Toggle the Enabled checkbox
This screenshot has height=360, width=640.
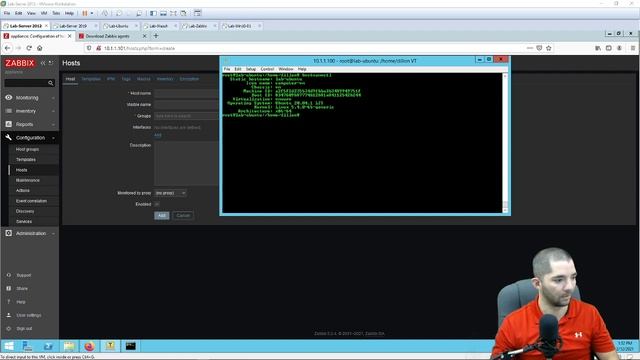coord(157,204)
